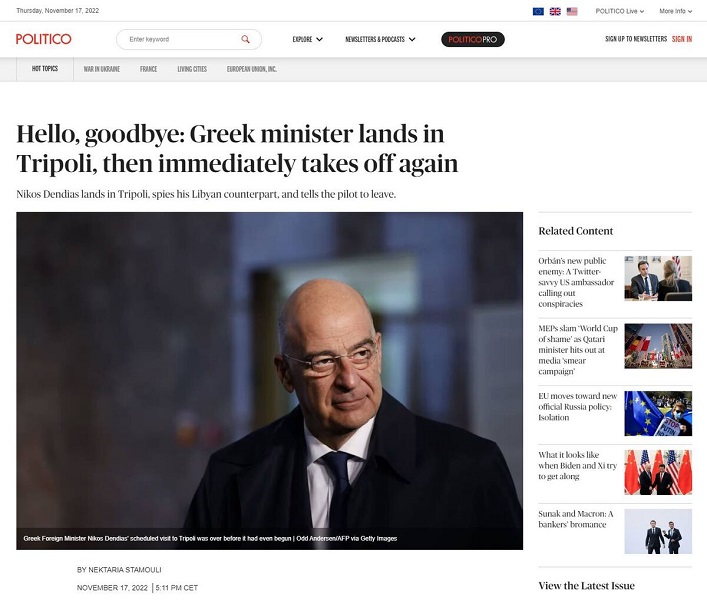Screen dimensions: 707x600
Task: Open the POLITICO logo home link
Action: (44, 39)
